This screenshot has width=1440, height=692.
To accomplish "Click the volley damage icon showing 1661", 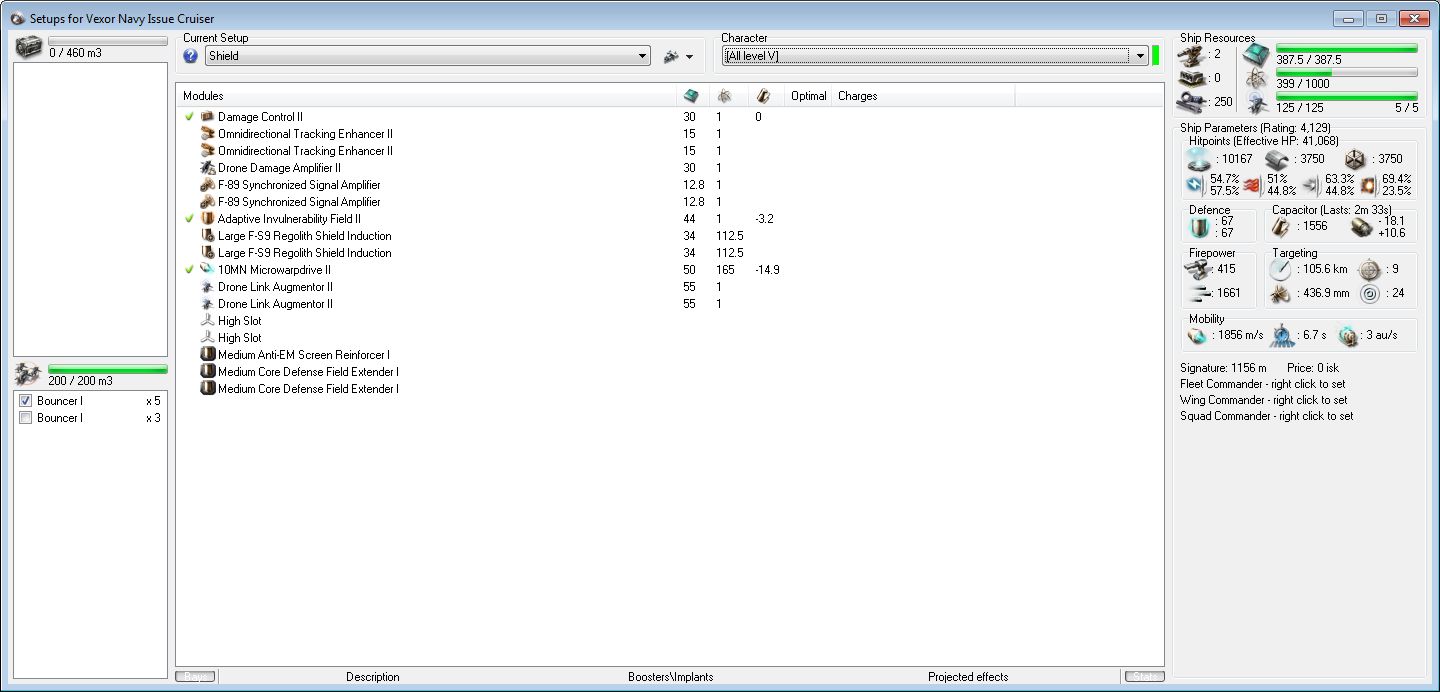I will pyautogui.click(x=1198, y=293).
